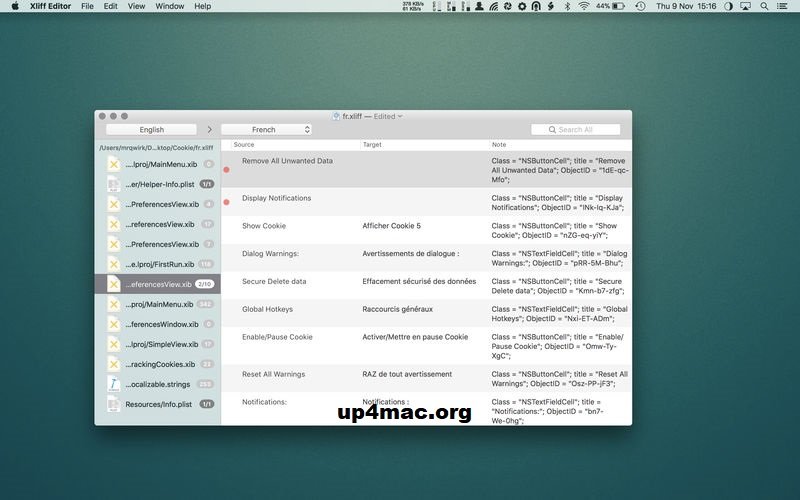Viewport: 800px width, 500px height.
Task: Click target 'Effacement sécurisé des données'
Action: click(419, 282)
